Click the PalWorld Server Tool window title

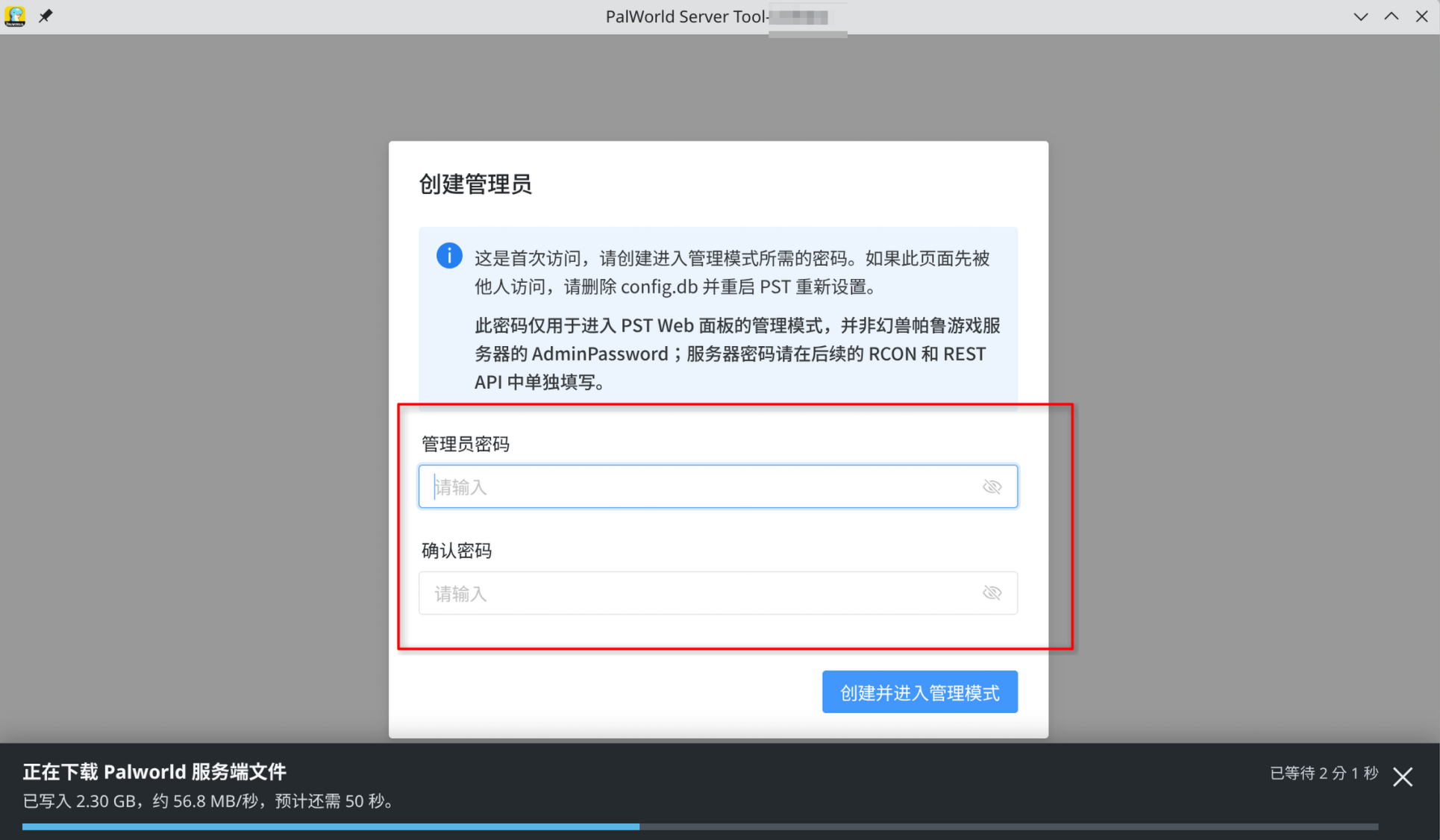click(x=717, y=16)
